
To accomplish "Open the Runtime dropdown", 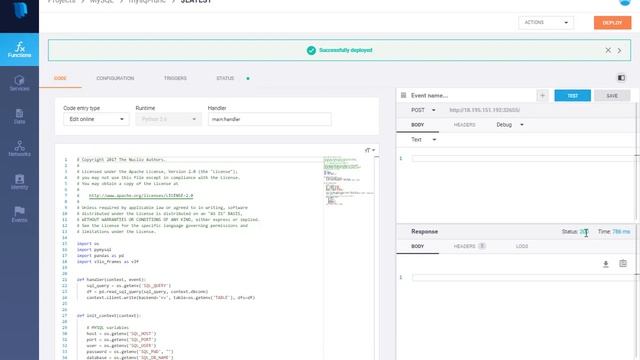I will click(x=168, y=119).
